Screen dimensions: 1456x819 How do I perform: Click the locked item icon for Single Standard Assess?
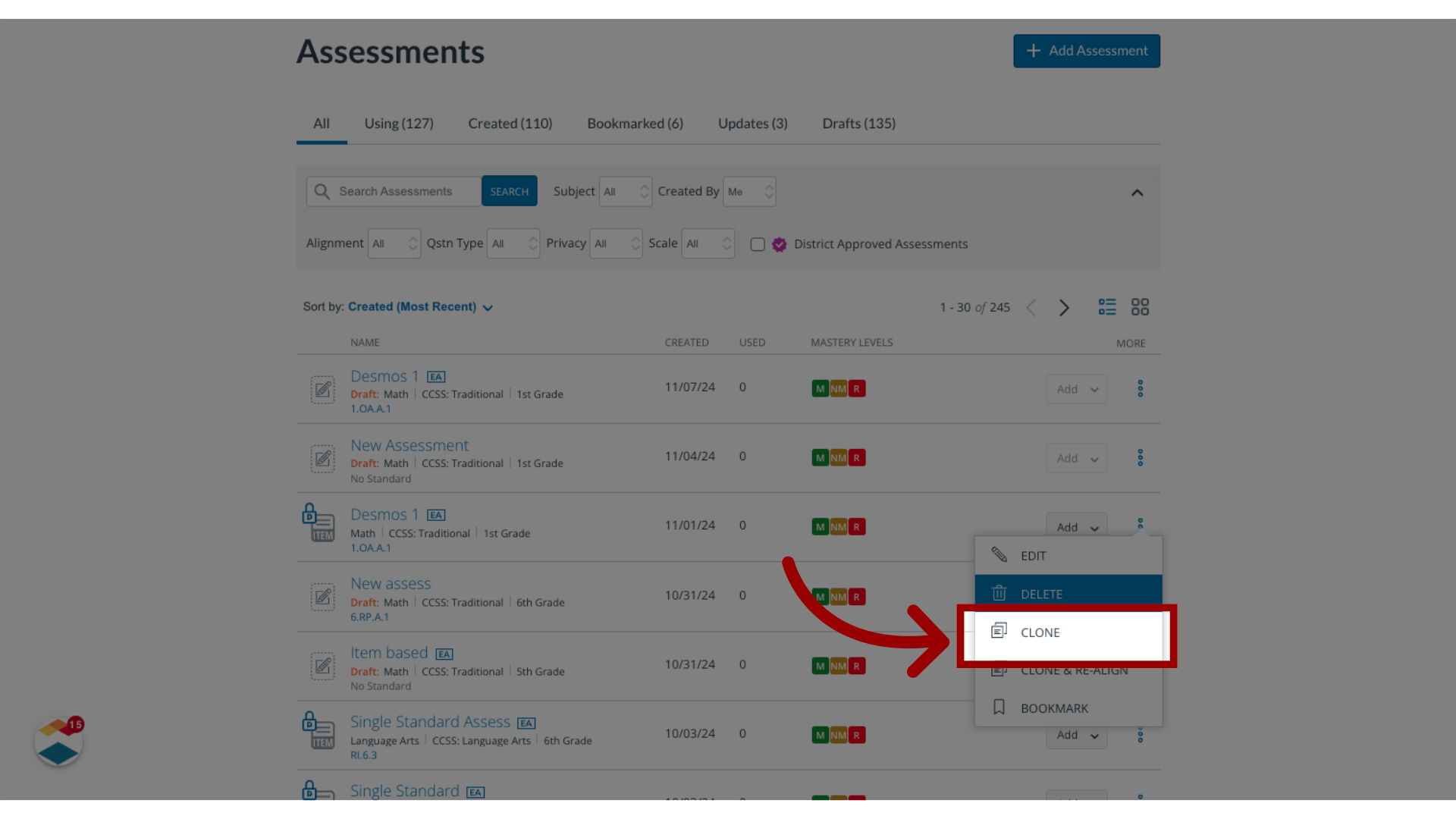pos(318,730)
